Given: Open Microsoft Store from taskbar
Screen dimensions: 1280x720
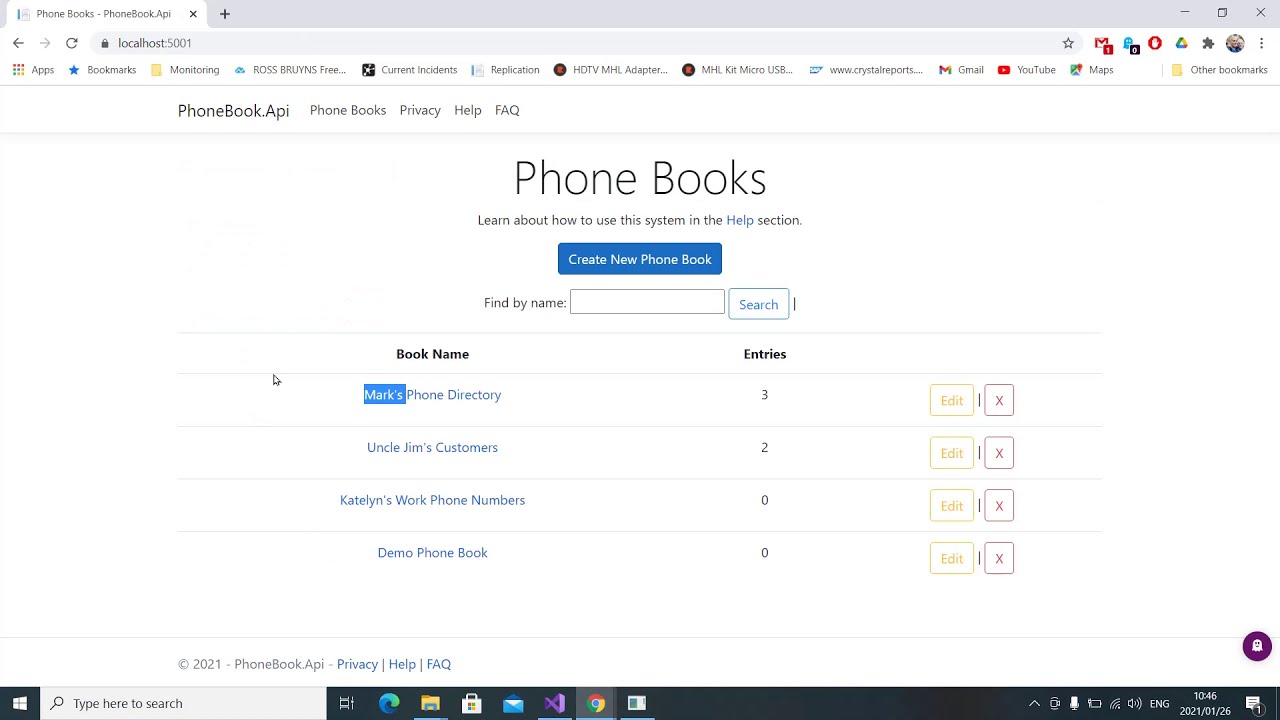Looking at the screenshot, I should pyautogui.click(x=472, y=703).
